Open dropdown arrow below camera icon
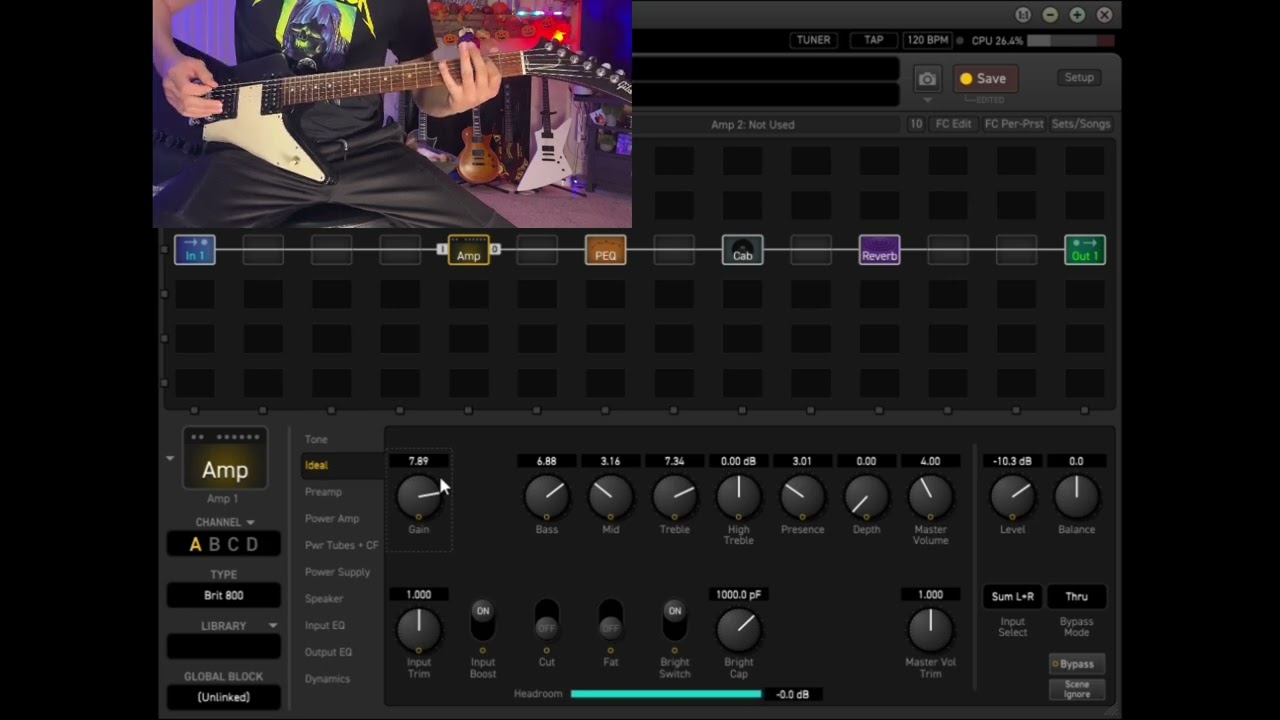 (x=927, y=100)
